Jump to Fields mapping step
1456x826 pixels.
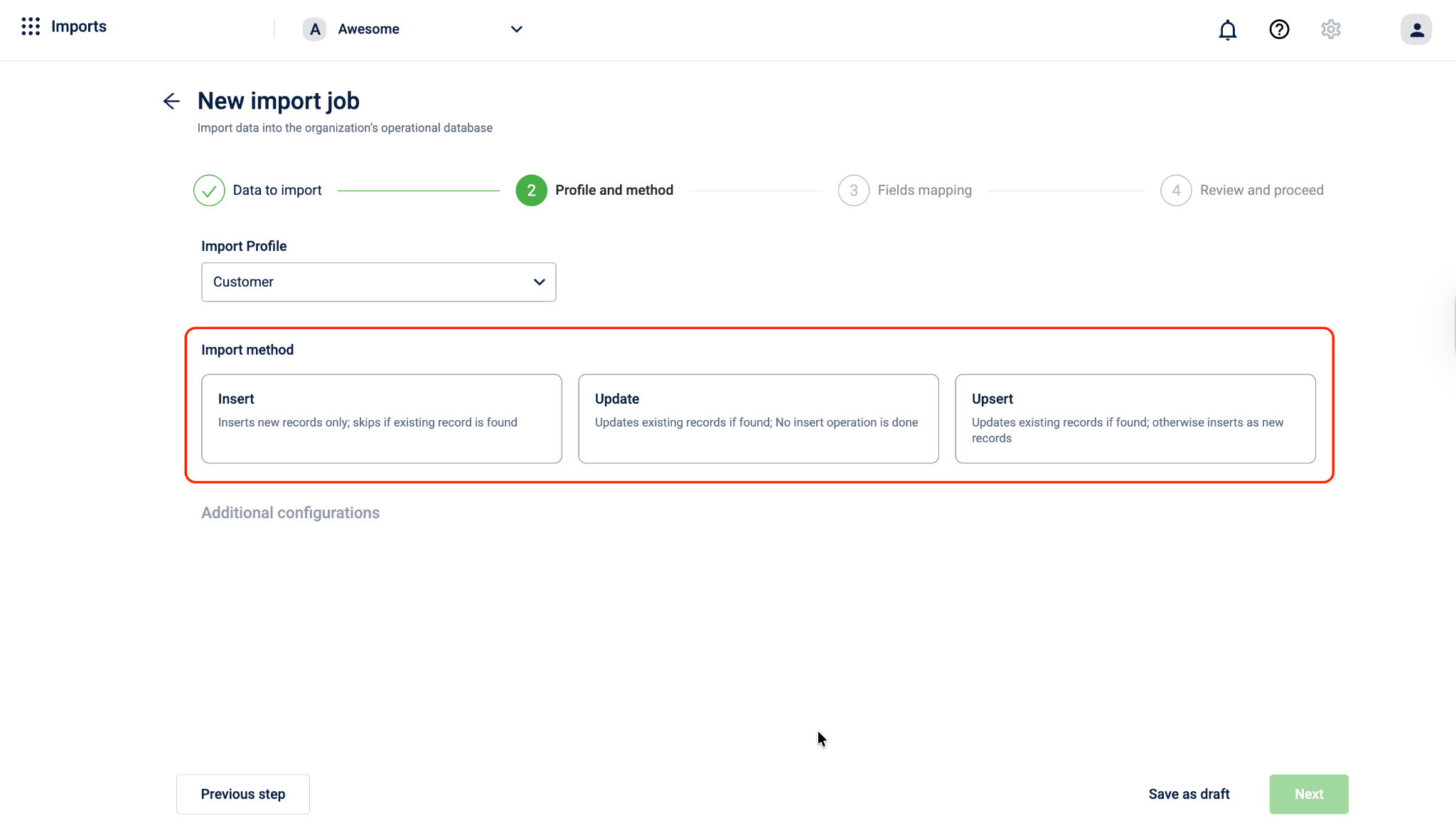tap(924, 191)
